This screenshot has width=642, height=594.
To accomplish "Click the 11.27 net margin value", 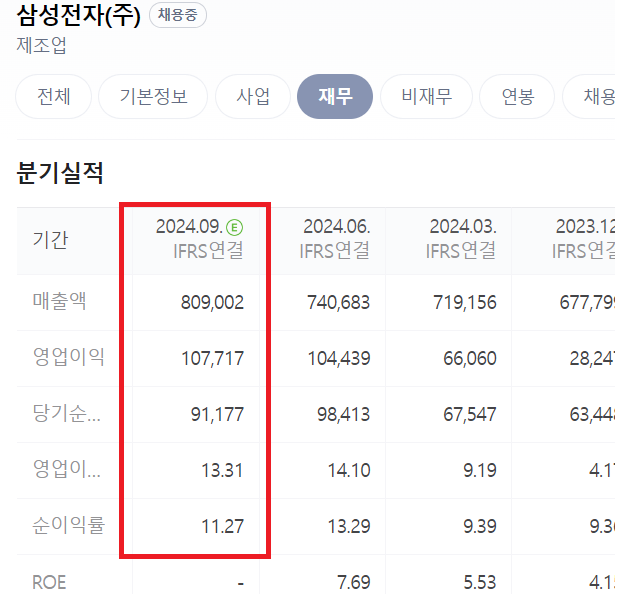I will pyautogui.click(x=223, y=526).
